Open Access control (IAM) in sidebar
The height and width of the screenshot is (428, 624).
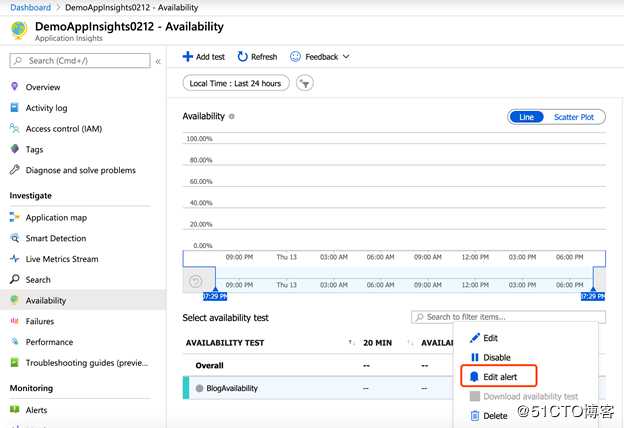pyautogui.click(x=64, y=129)
